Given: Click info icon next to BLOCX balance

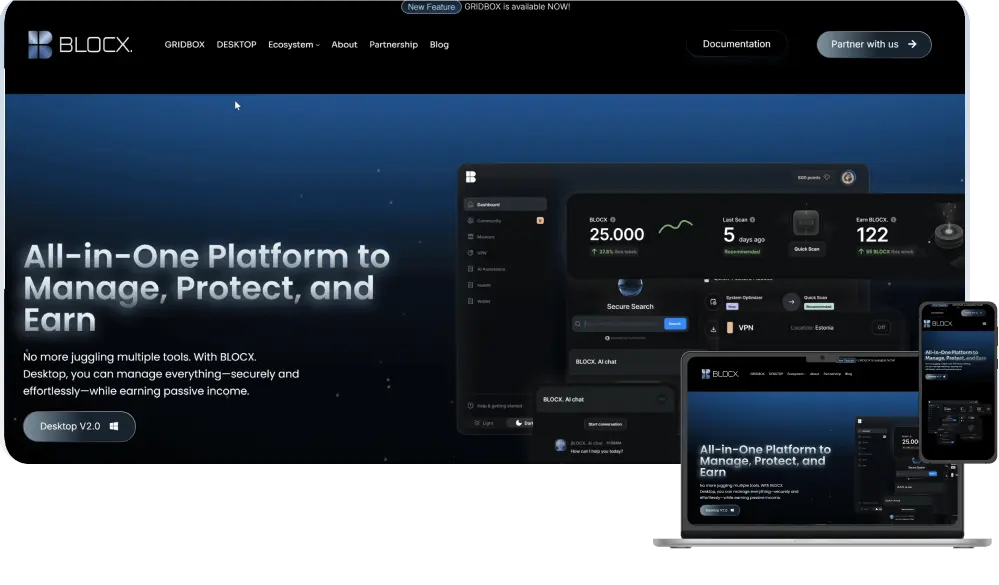Looking at the screenshot, I should (x=613, y=220).
